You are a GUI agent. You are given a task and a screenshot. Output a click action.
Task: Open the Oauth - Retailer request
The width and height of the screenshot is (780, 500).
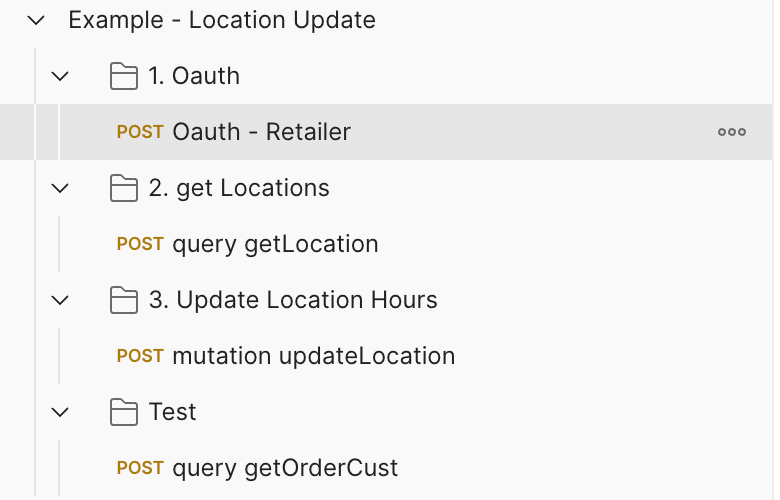pos(262,132)
